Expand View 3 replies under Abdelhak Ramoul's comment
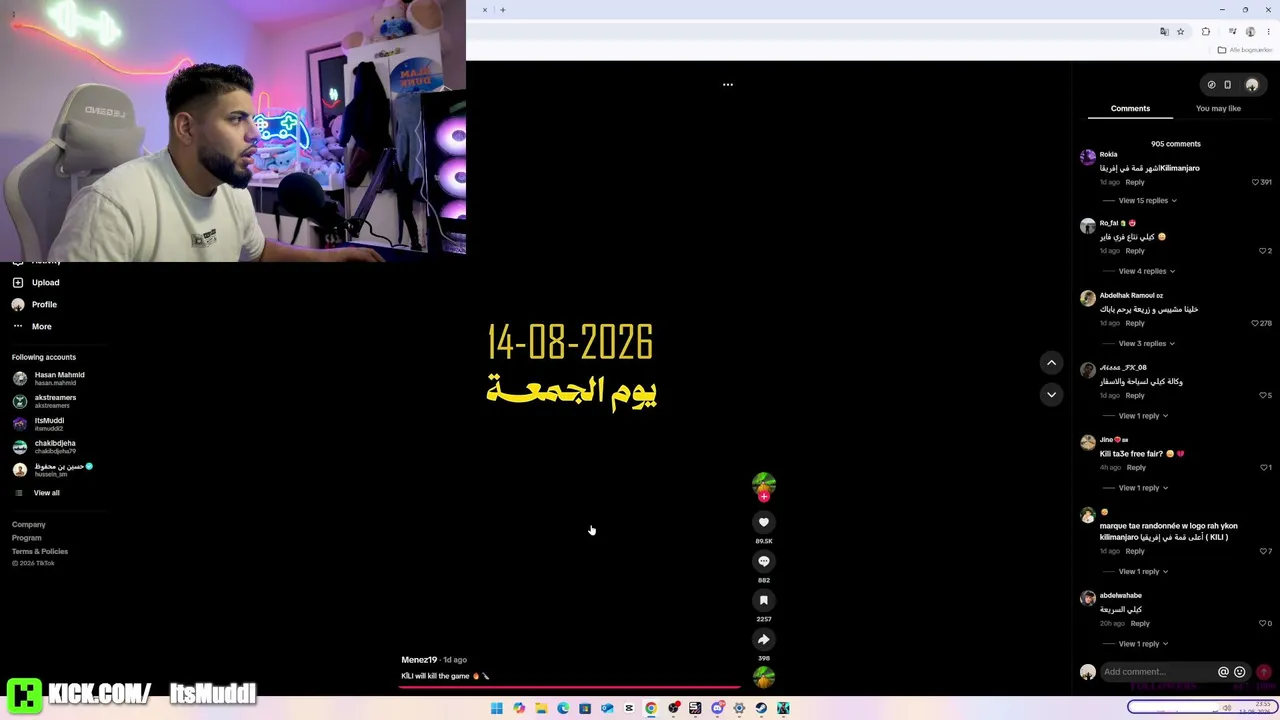Viewport: 1280px width, 720px height. pyautogui.click(x=1147, y=344)
